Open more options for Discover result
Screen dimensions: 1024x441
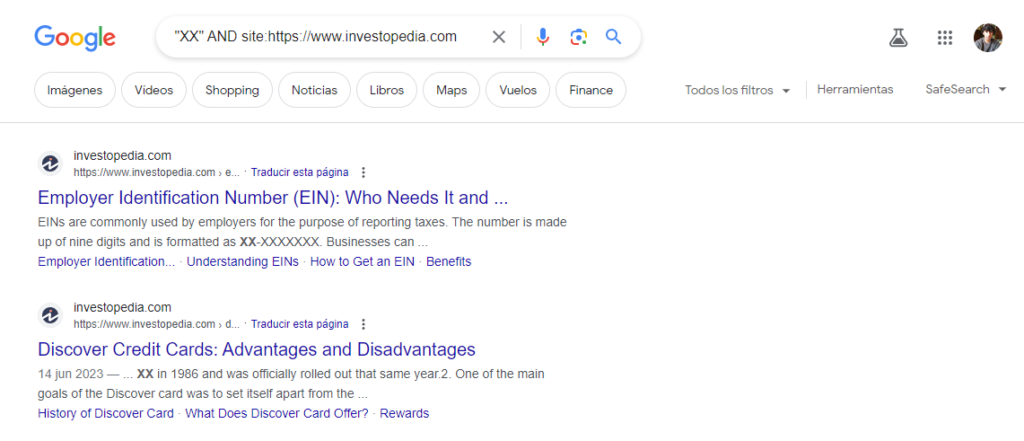(x=364, y=324)
